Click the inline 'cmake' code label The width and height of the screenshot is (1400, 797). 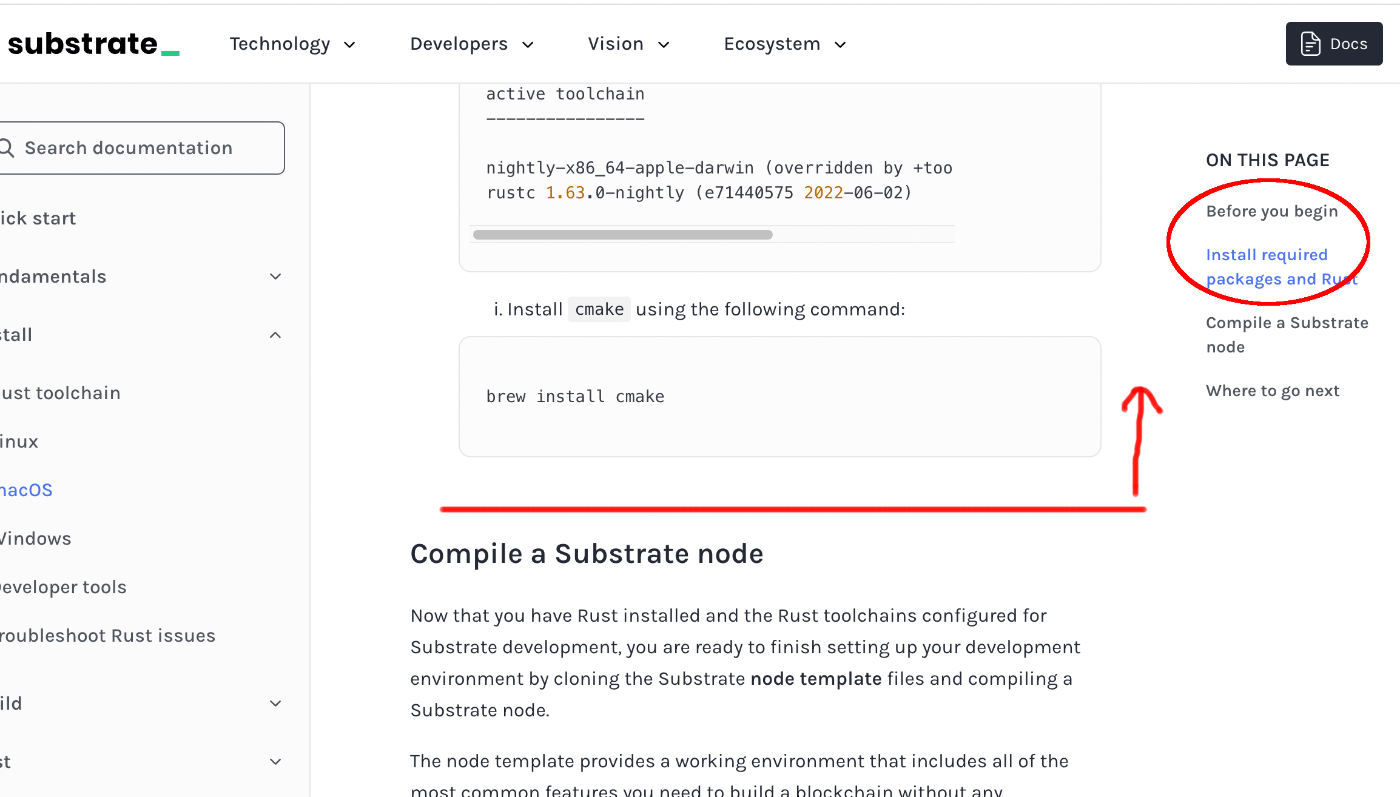tap(600, 309)
